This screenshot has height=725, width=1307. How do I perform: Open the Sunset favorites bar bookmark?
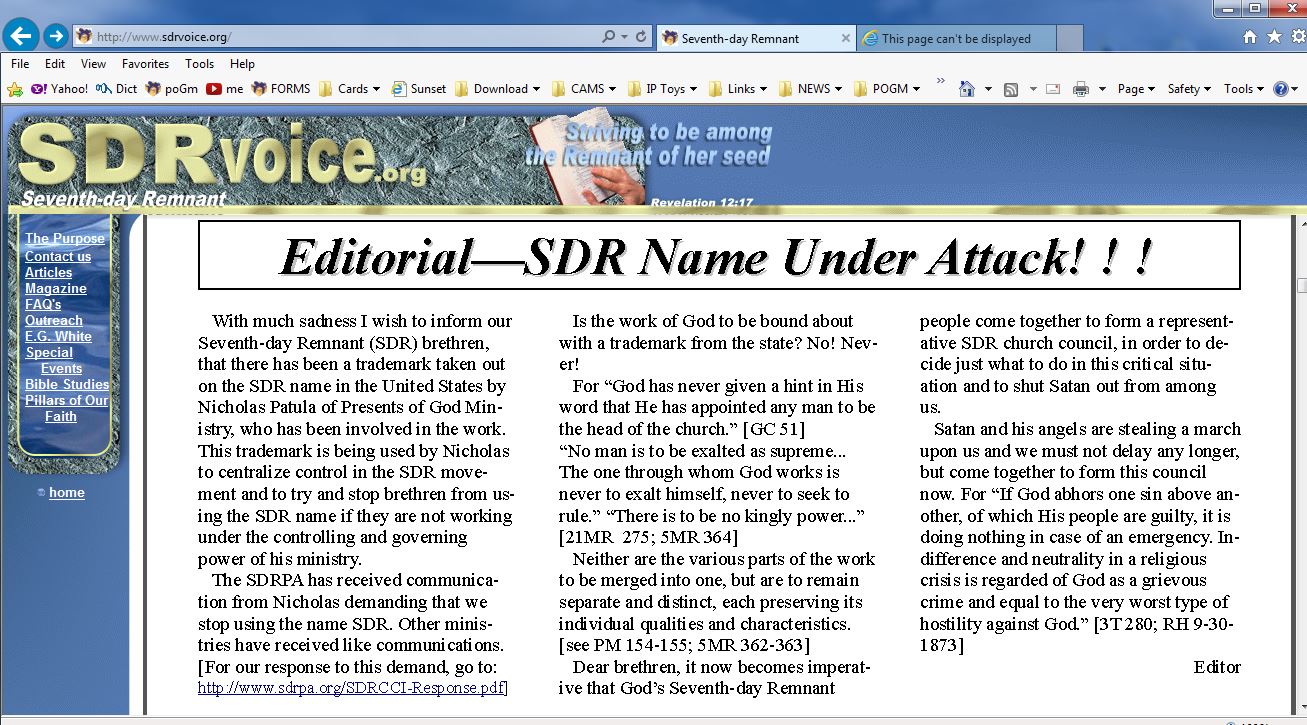[x=419, y=88]
